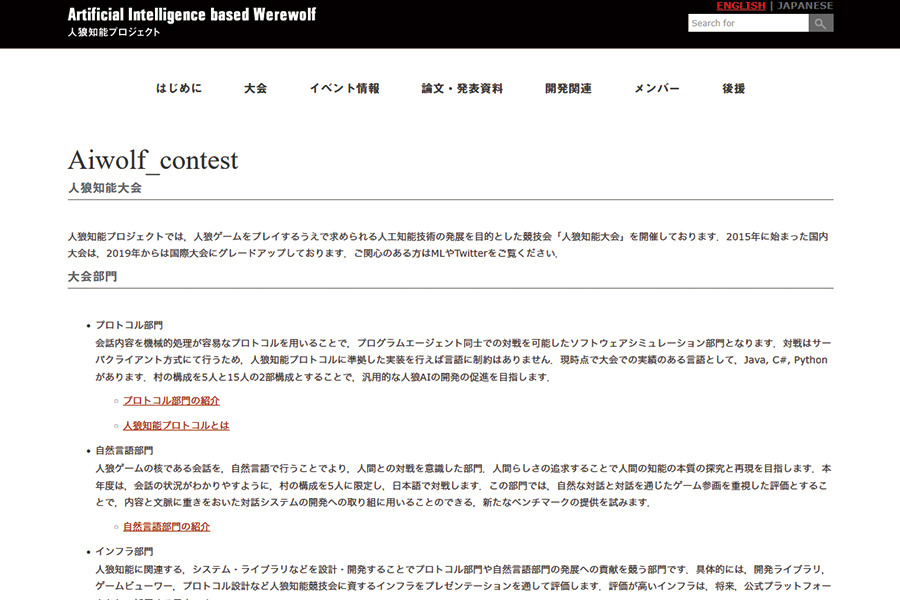
Task: Select the highlighted ENGLISH language link
Action: pos(739,5)
